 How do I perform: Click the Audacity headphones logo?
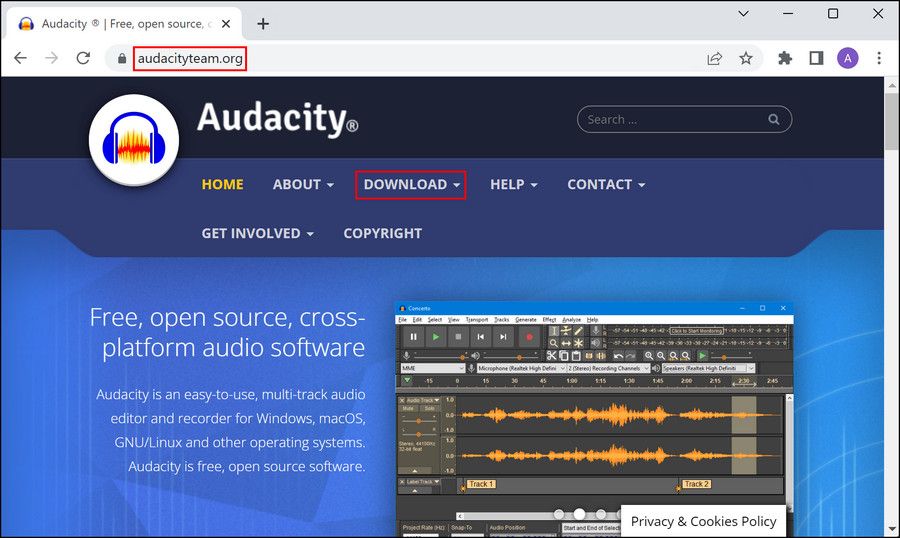[134, 140]
